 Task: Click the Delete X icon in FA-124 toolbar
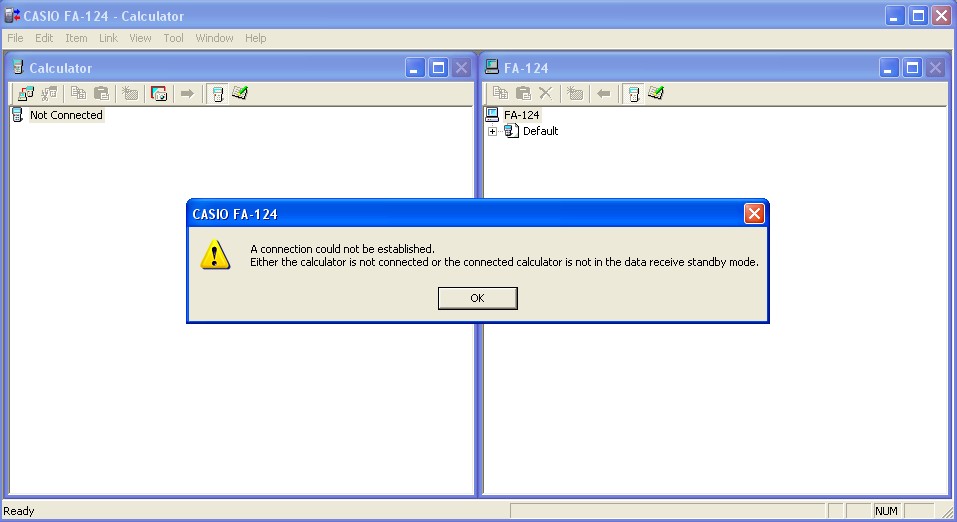(x=546, y=93)
